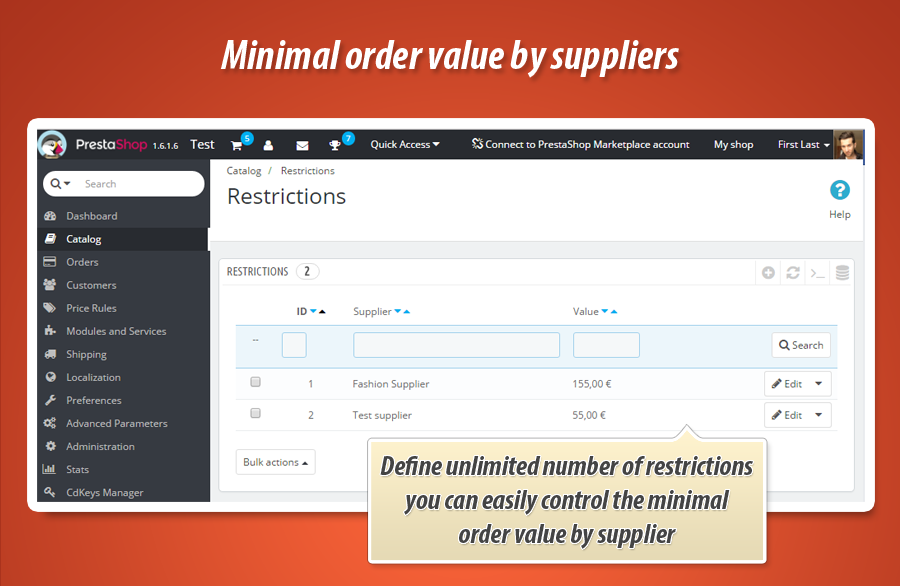Screen dimensions: 900x586
Task: Open the customers person icon in header
Action: click(268, 145)
